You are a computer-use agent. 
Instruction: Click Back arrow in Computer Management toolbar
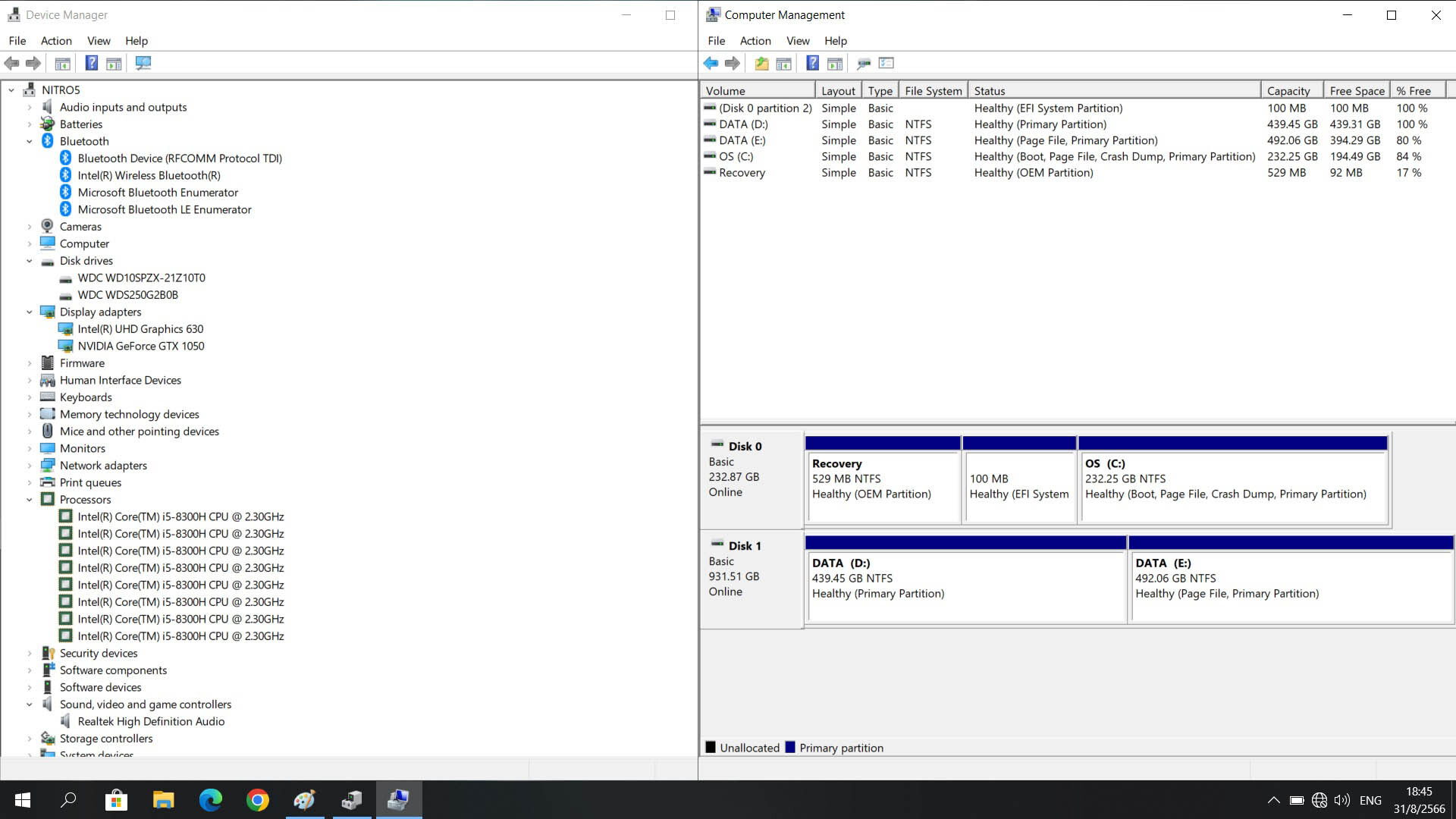point(711,64)
